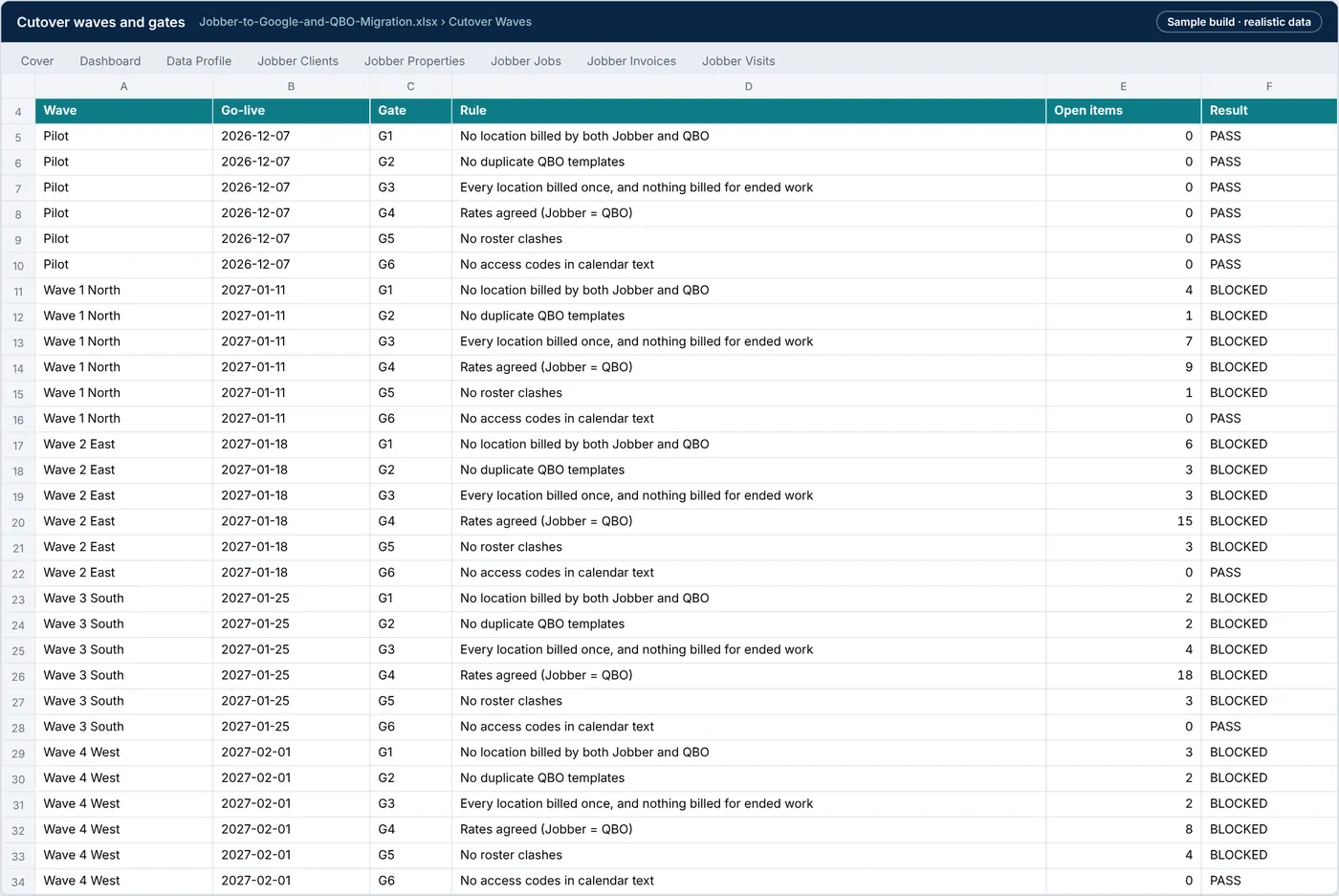
Task: Select BLOCKED result in row 14
Action: click(1269, 368)
